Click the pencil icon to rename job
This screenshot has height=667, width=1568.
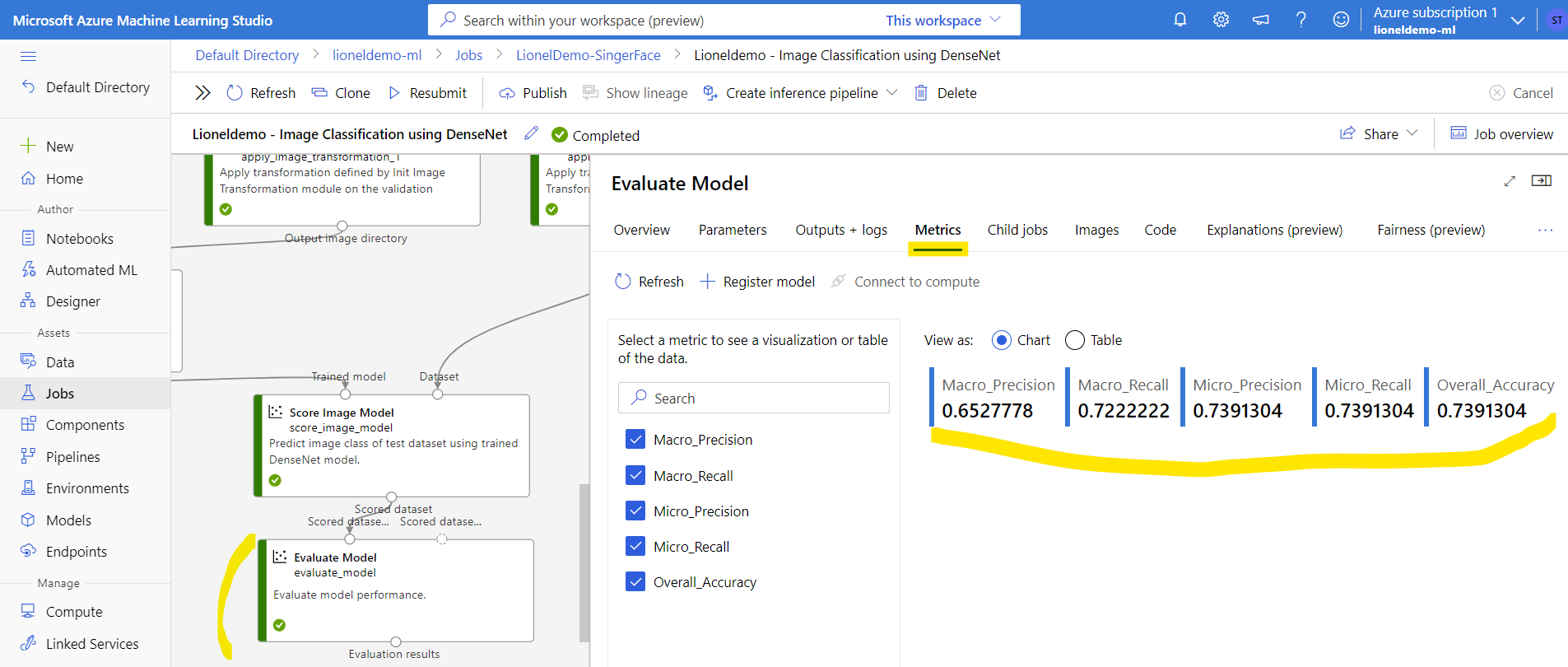pyautogui.click(x=532, y=133)
